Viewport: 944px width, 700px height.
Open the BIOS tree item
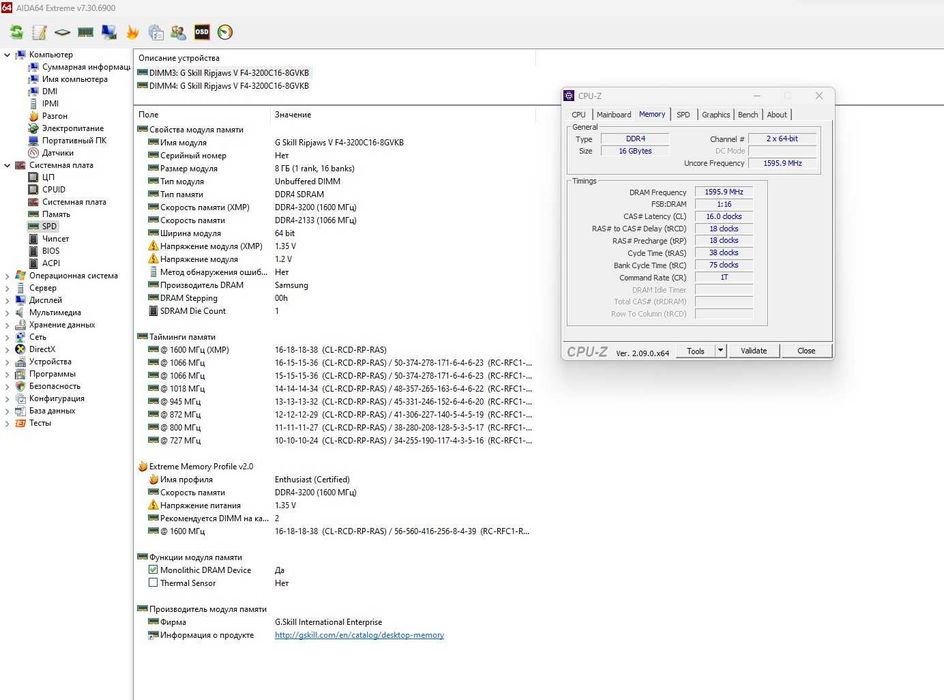pyautogui.click(x=51, y=251)
